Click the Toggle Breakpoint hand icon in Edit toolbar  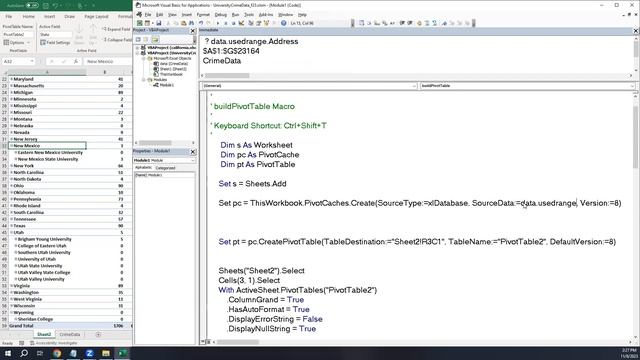coord(419,23)
